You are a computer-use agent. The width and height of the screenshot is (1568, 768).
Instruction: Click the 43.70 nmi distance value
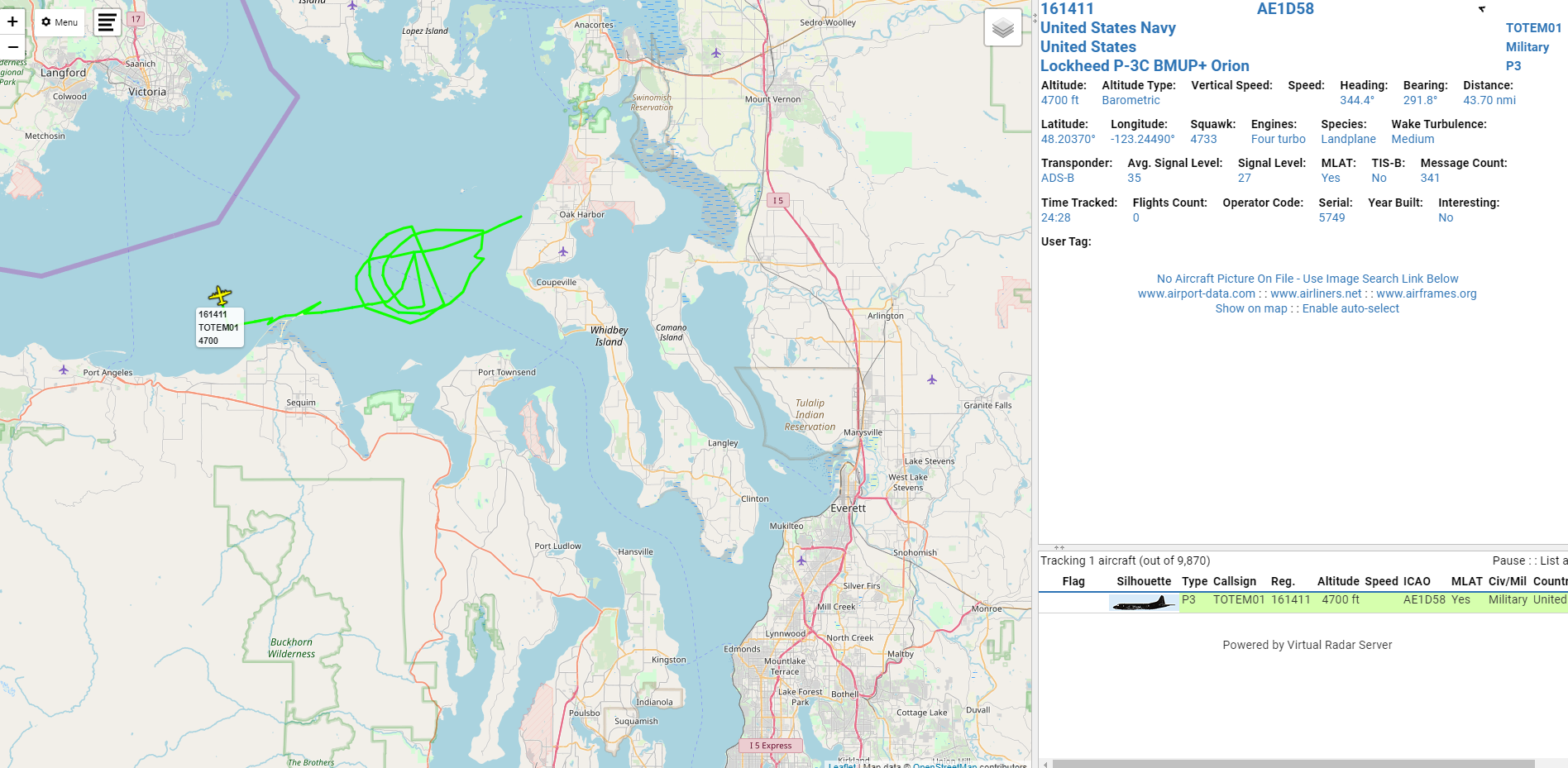[1489, 100]
